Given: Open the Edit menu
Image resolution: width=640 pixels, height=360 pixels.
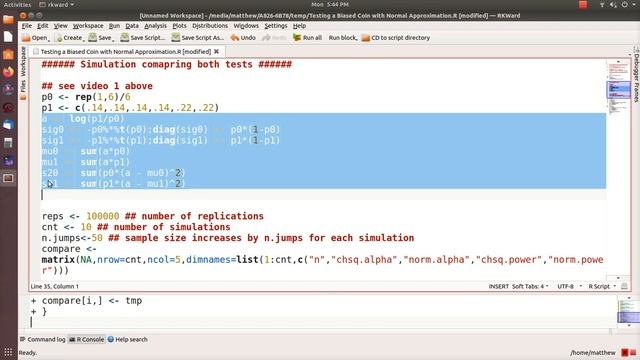Looking at the screenshot, I should (x=42, y=26).
